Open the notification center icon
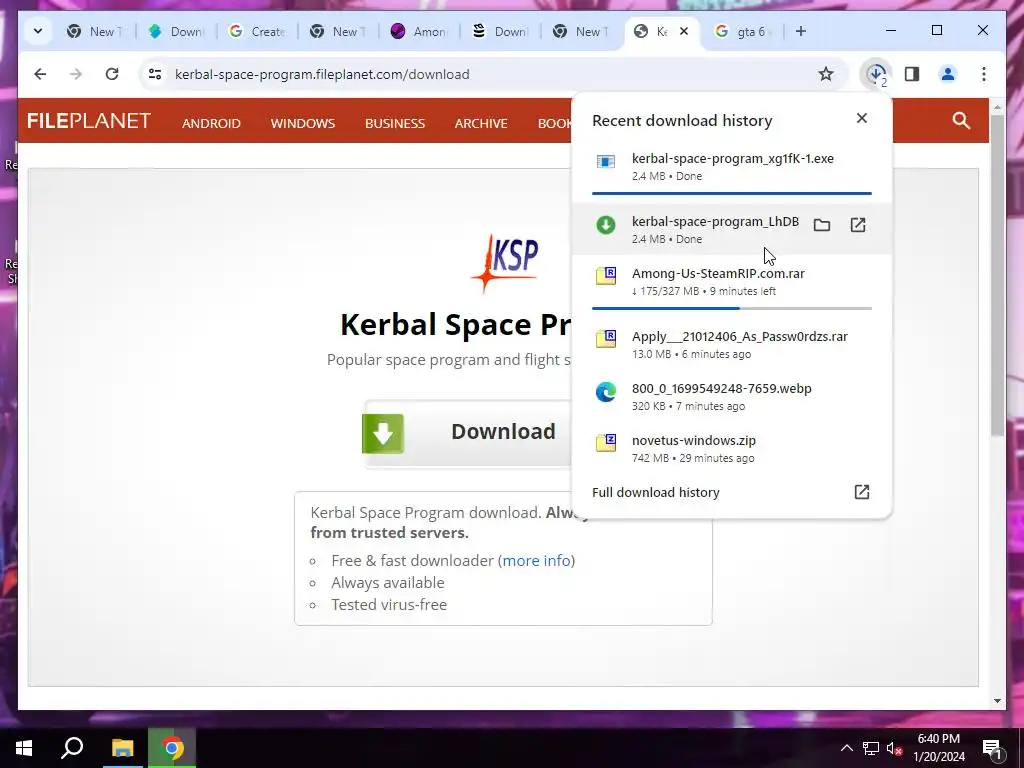The image size is (1024, 768). point(992,748)
